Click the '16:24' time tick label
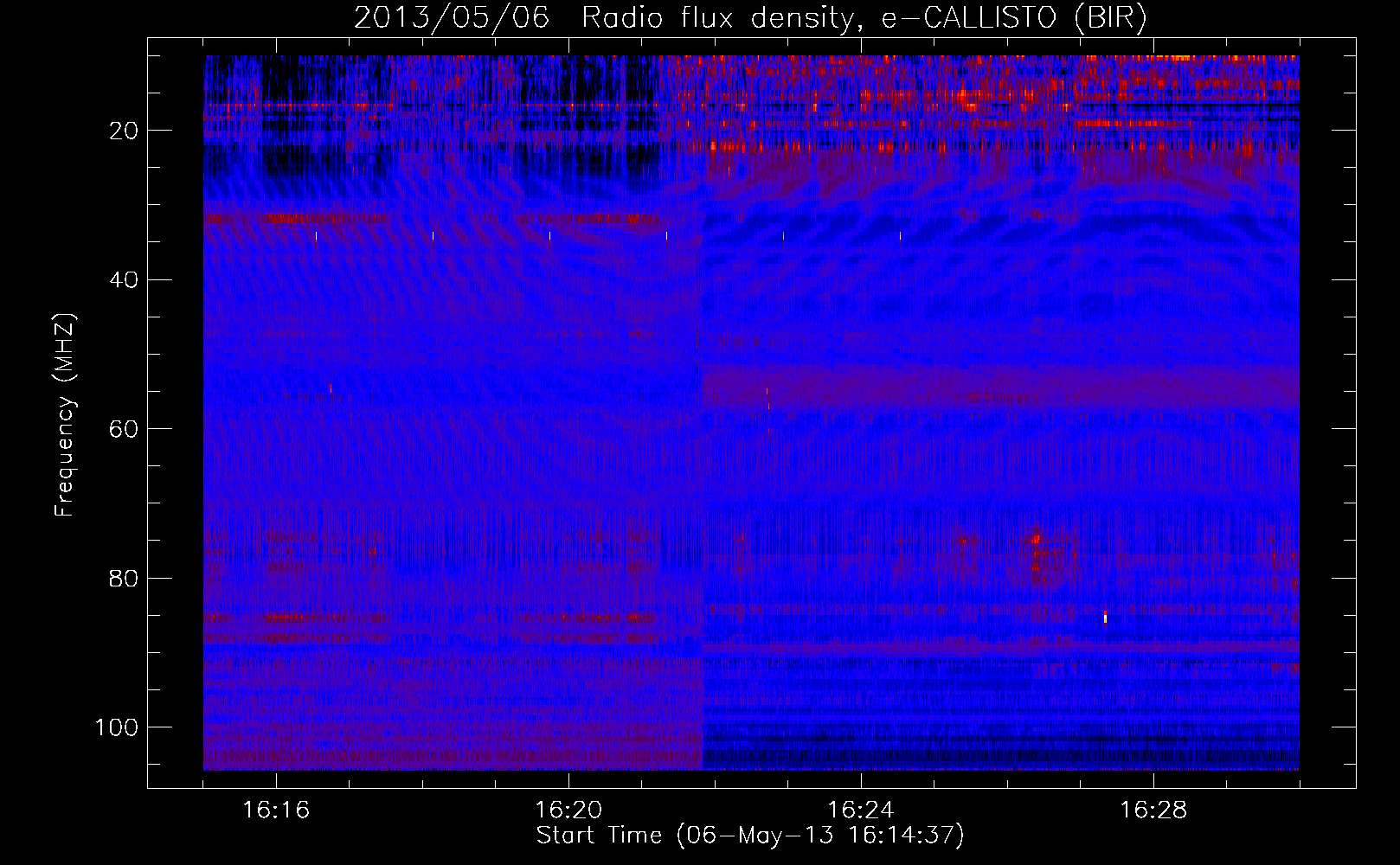Viewport: 1400px width, 865px height. (861, 811)
